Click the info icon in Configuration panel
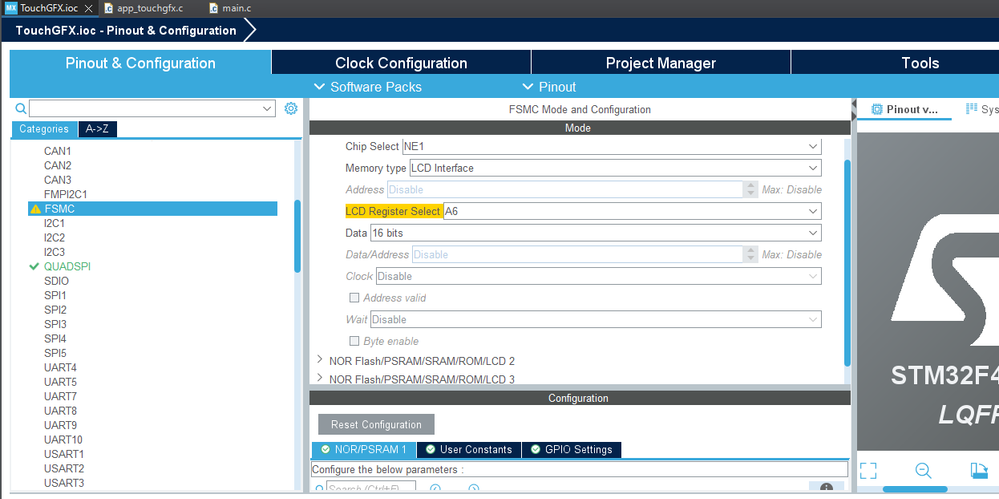 826,488
